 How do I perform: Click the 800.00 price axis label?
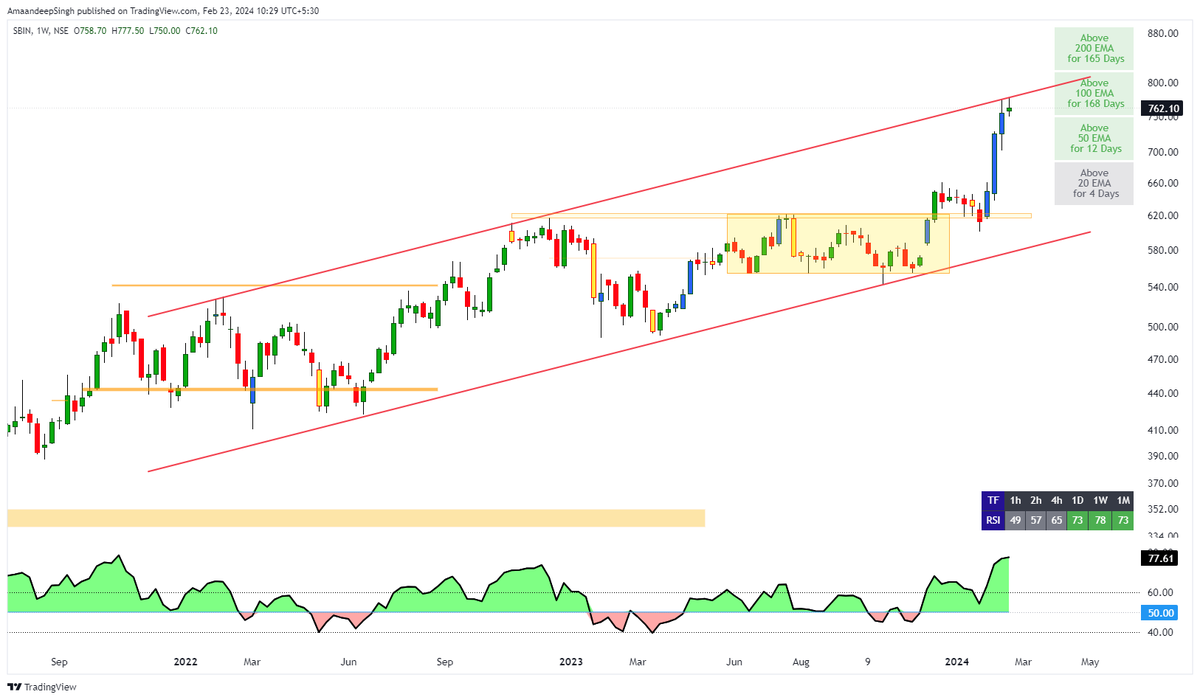1164,83
